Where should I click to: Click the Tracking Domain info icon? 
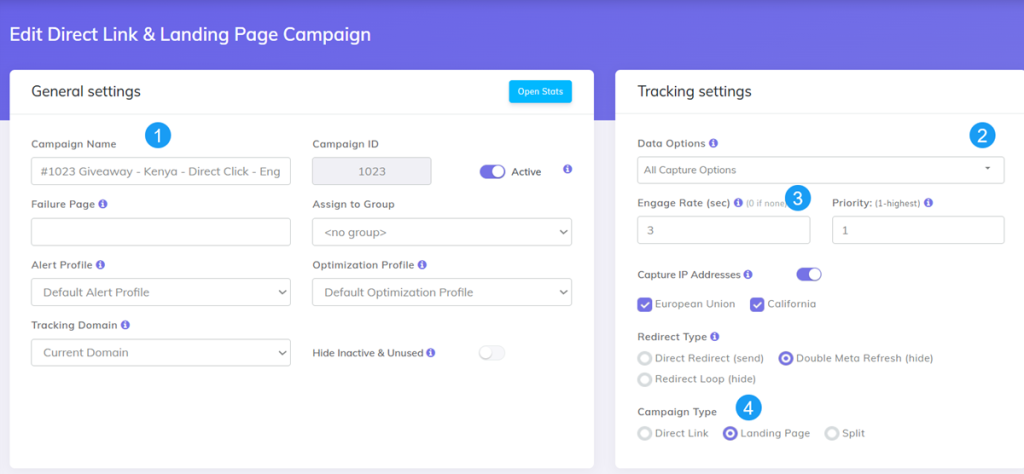pyautogui.click(x=125, y=325)
